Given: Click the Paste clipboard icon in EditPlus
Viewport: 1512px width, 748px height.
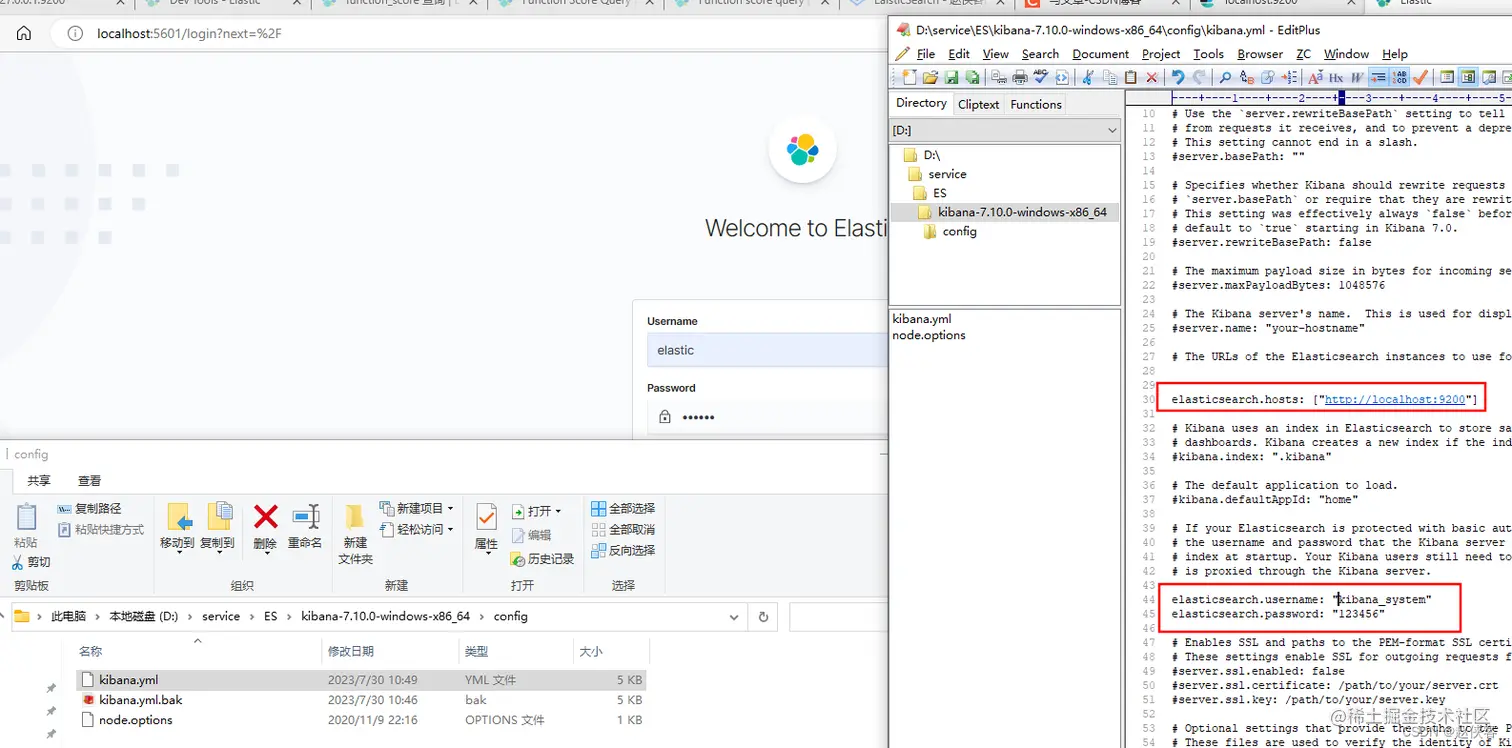Looking at the screenshot, I should [1131, 77].
